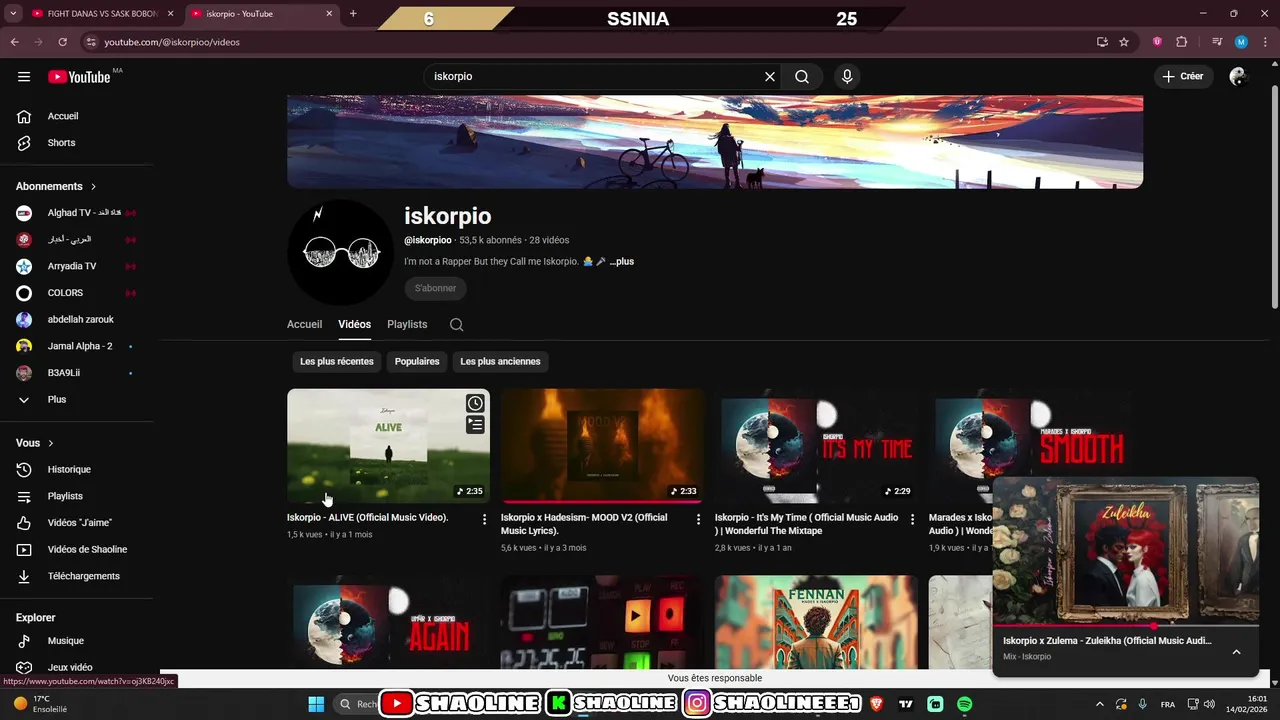
Task: Open the Abonnements section chevron
Action: click(94, 187)
